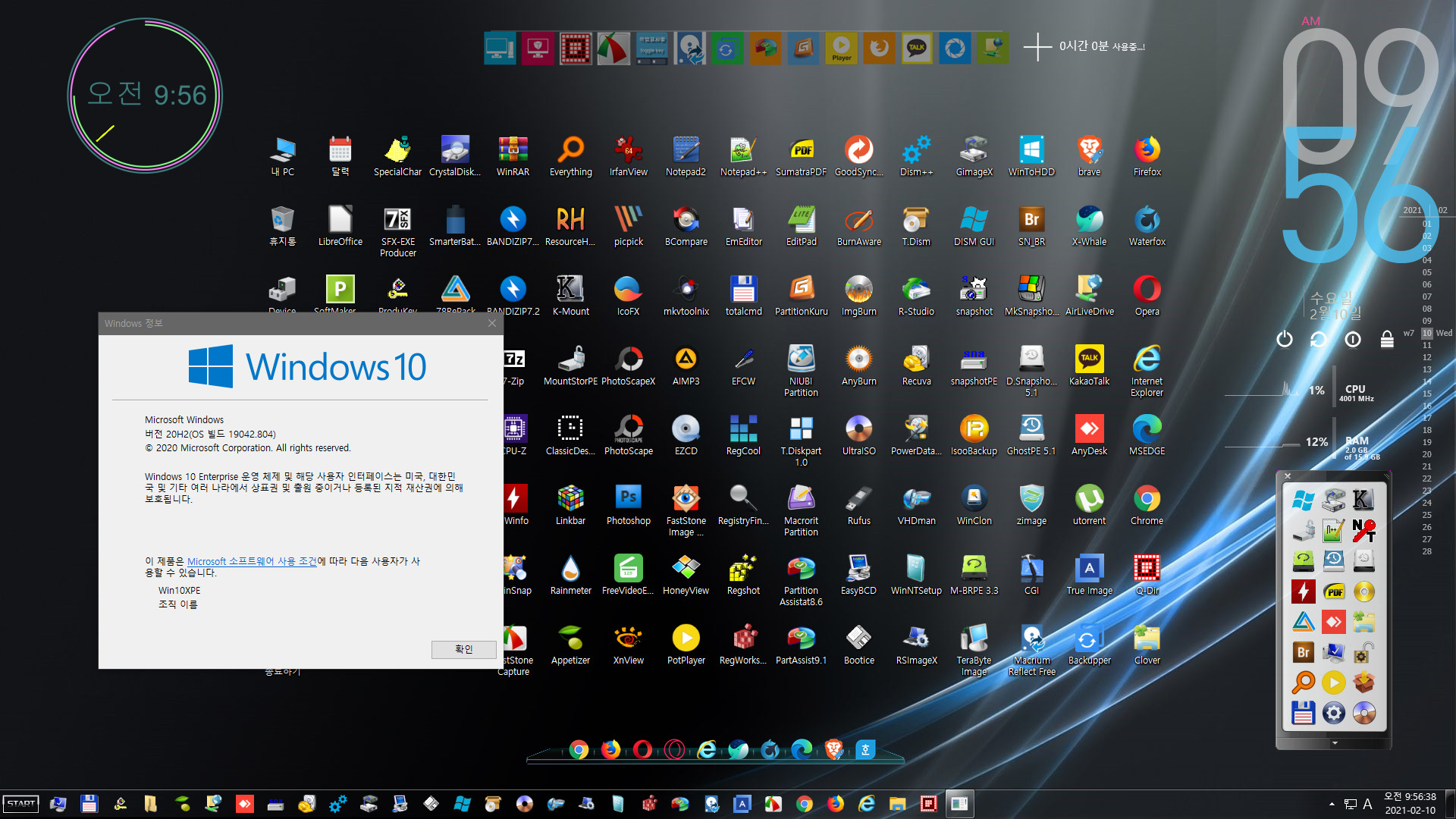Click the lock icon in right widget
This screenshot has width=1456, height=819.
(x=1386, y=339)
